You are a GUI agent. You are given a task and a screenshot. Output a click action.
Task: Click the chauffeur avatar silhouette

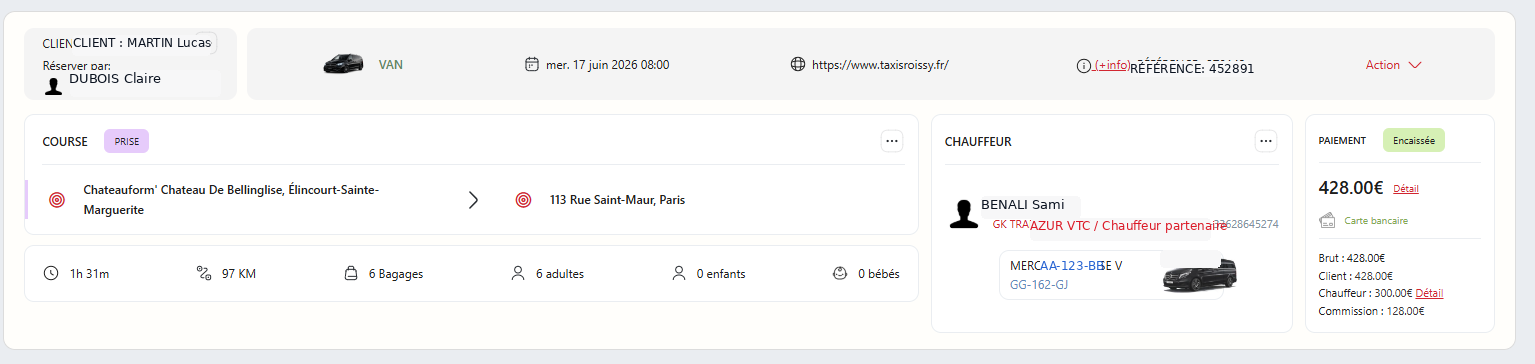click(x=964, y=214)
